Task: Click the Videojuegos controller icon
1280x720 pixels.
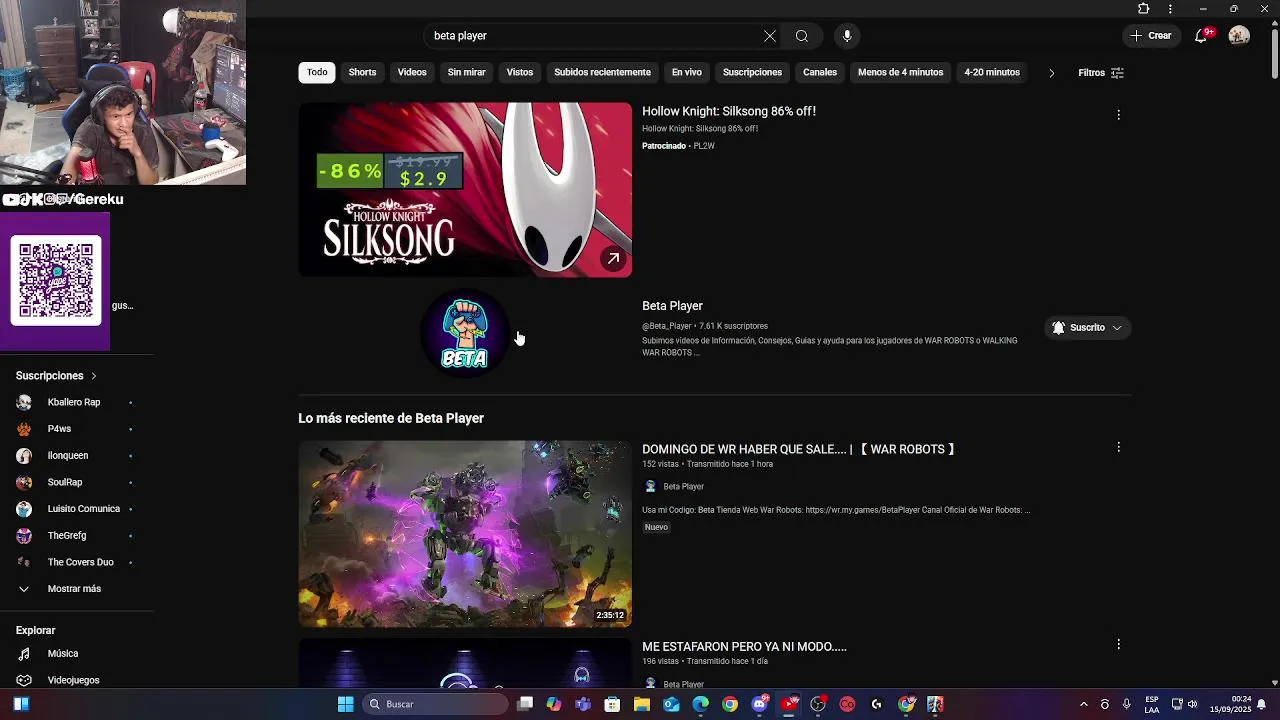Action: [x=24, y=680]
